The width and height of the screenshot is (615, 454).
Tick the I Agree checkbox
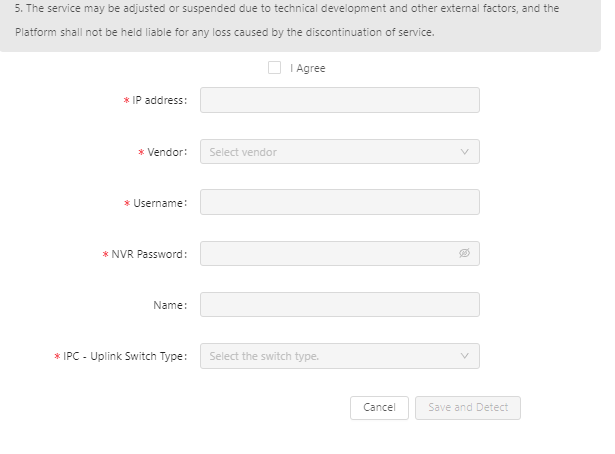(x=274, y=67)
